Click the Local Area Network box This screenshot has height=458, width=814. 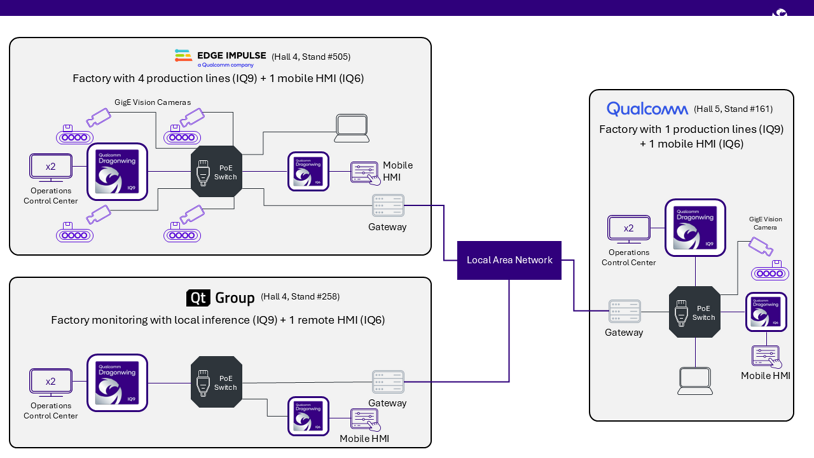tap(509, 260)
